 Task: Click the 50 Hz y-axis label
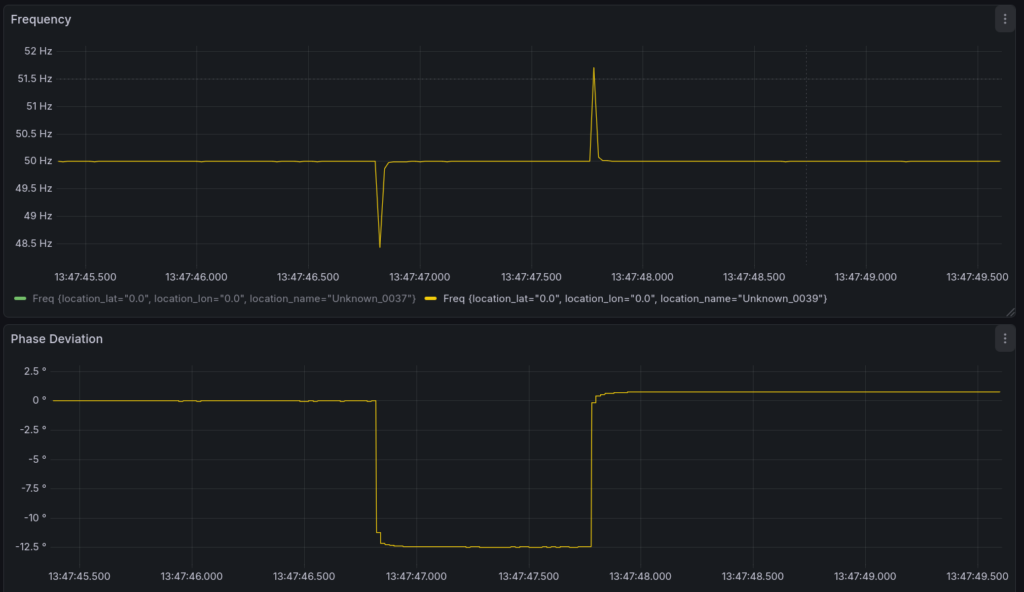click(x=38, y=161)
